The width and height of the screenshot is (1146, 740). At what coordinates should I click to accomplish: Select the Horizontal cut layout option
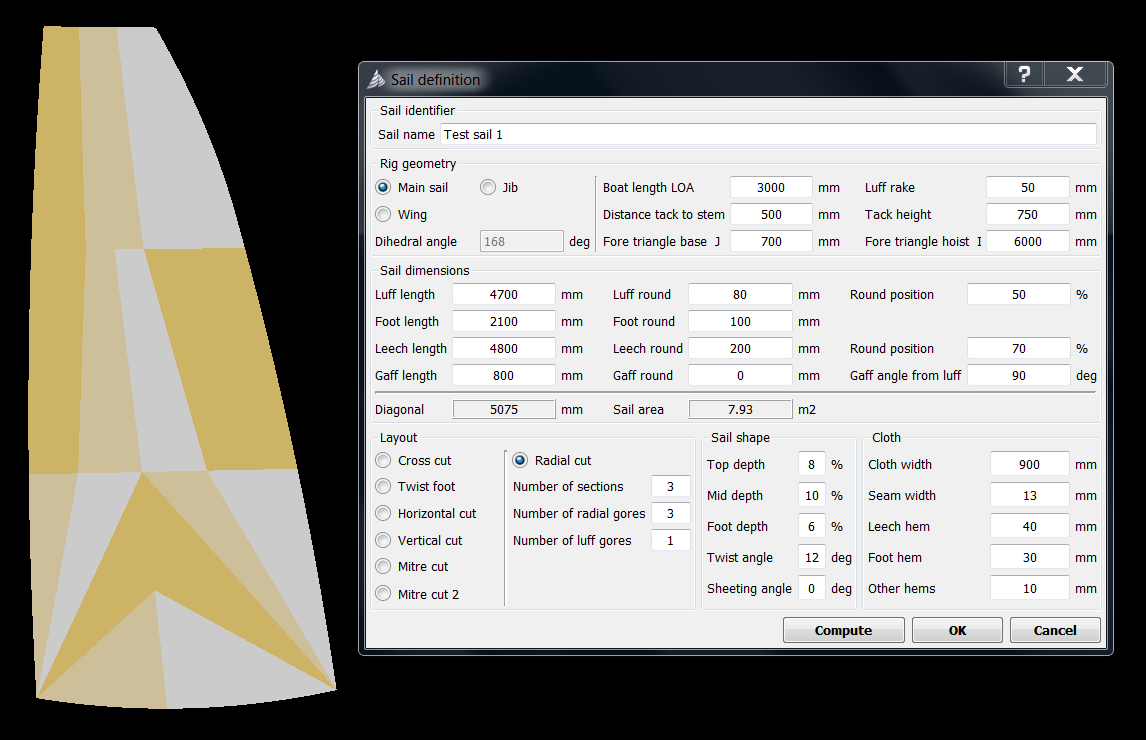[x=383, y=513]
